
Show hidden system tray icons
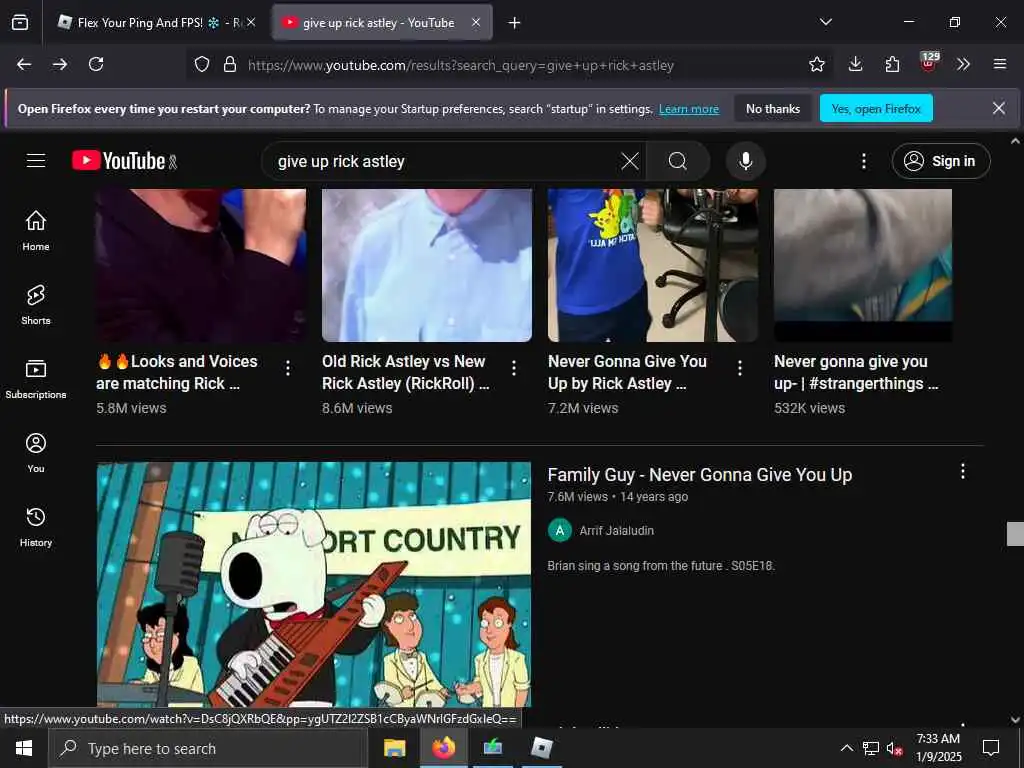click(846, 748)
